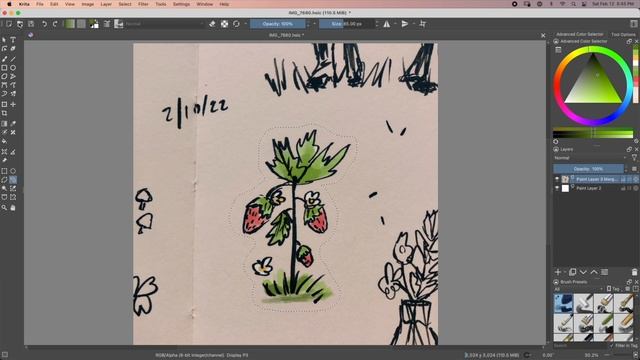
Task: Click the brush Size slider in toolbar
Action: (x=347, y=24)
